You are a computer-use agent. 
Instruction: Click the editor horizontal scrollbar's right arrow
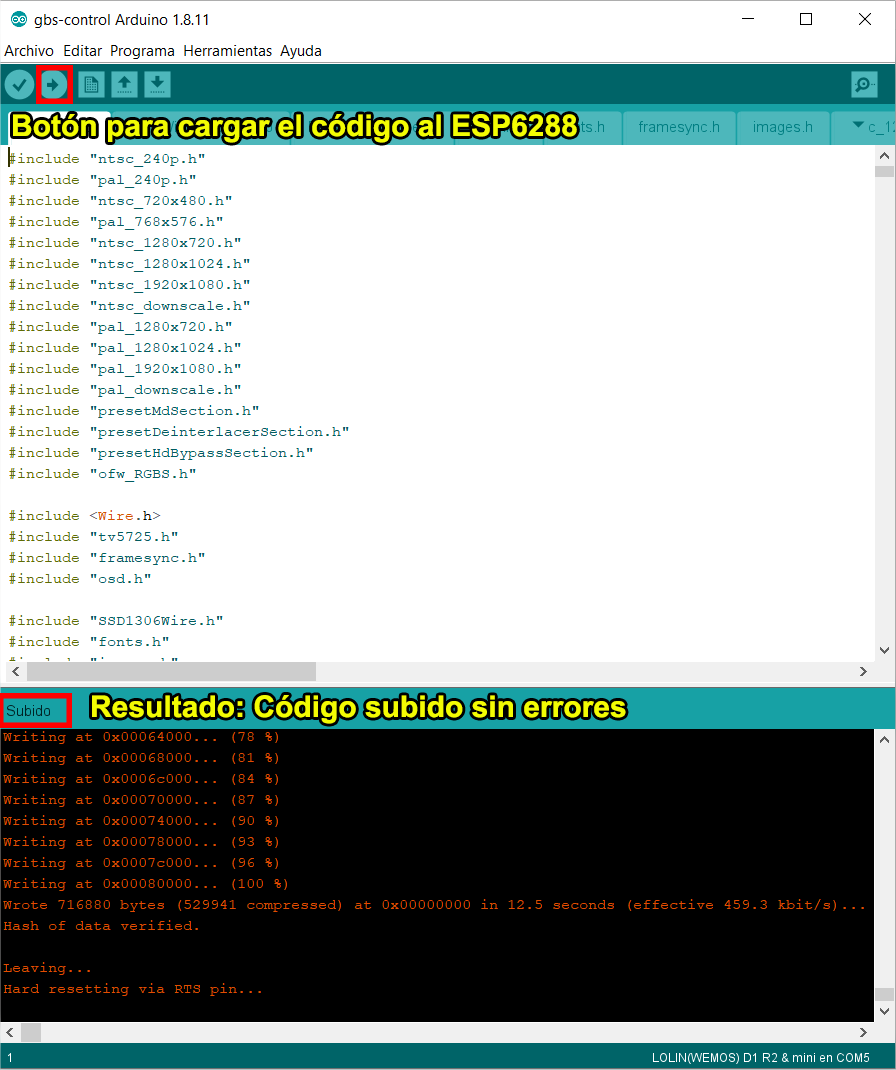click(x=863, y=671)
